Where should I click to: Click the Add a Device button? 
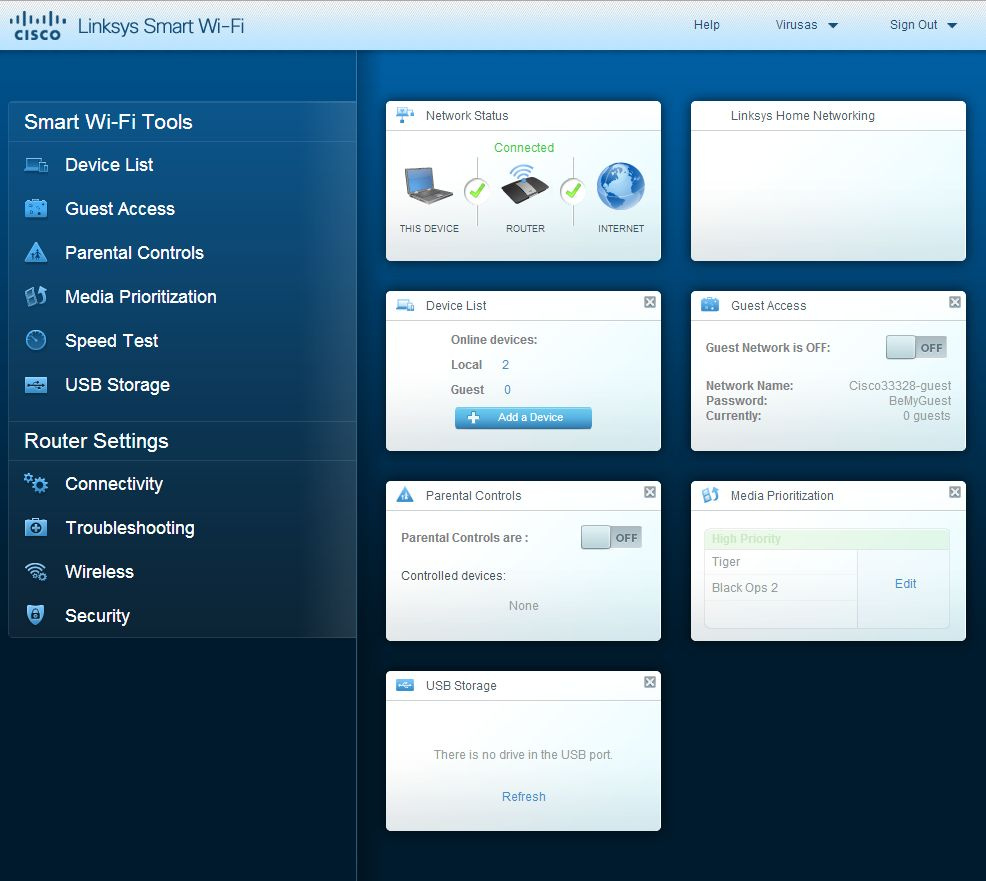[x=523, y=418]
